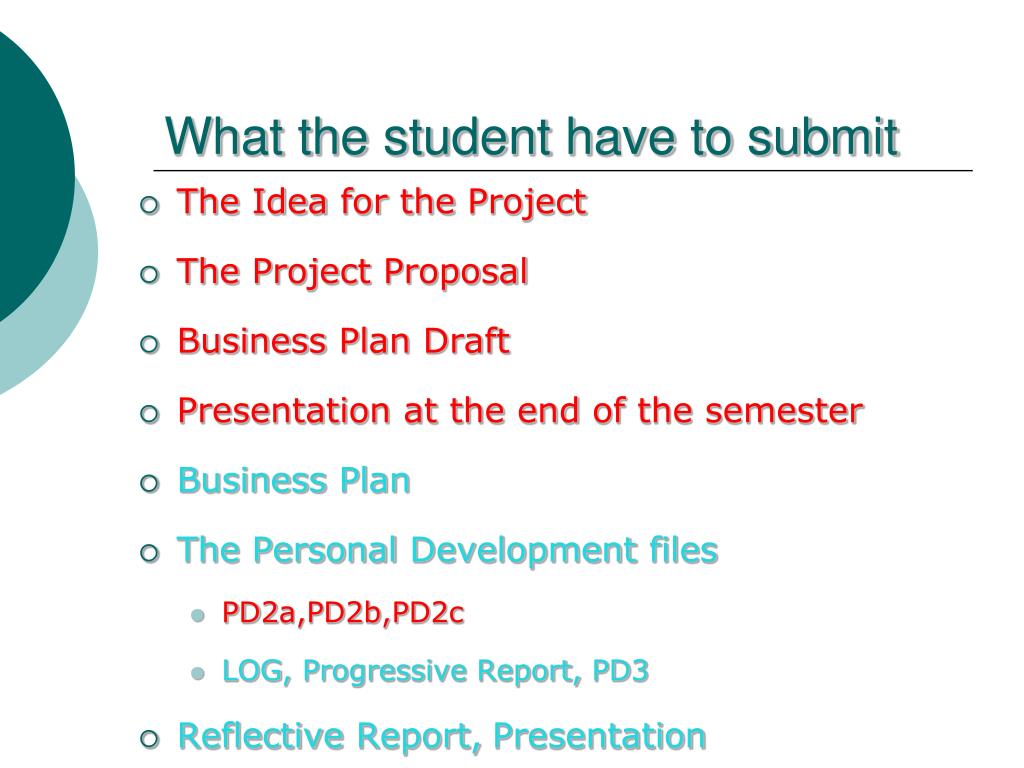The image size is (1024, 768).
Task: Click filled bullet dot beside 'PD2a,PD2b,PD2c'
Action: [x=199, y=615]
